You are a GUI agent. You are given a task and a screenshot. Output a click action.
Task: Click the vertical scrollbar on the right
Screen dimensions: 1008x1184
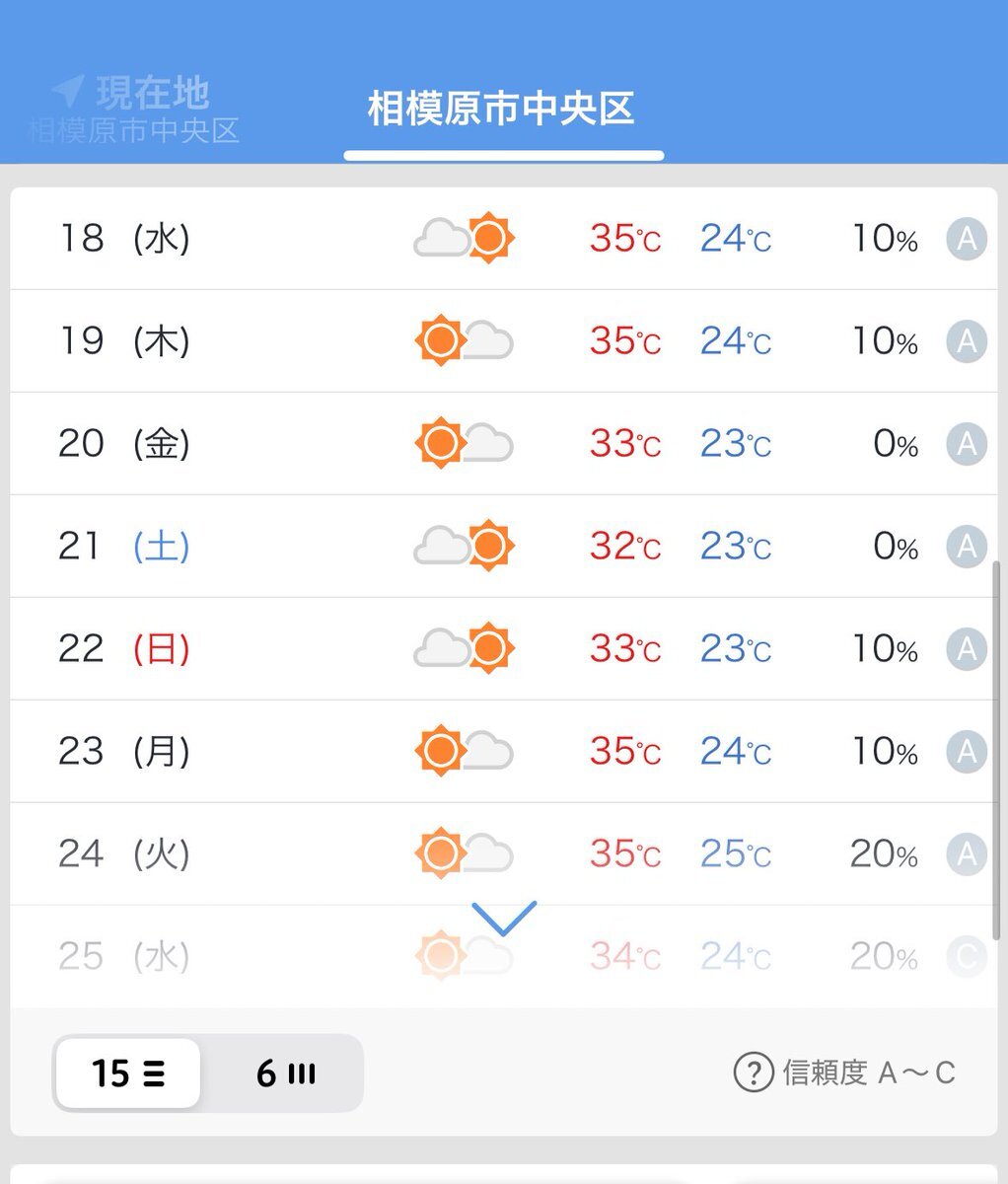[x=996, y=750]
